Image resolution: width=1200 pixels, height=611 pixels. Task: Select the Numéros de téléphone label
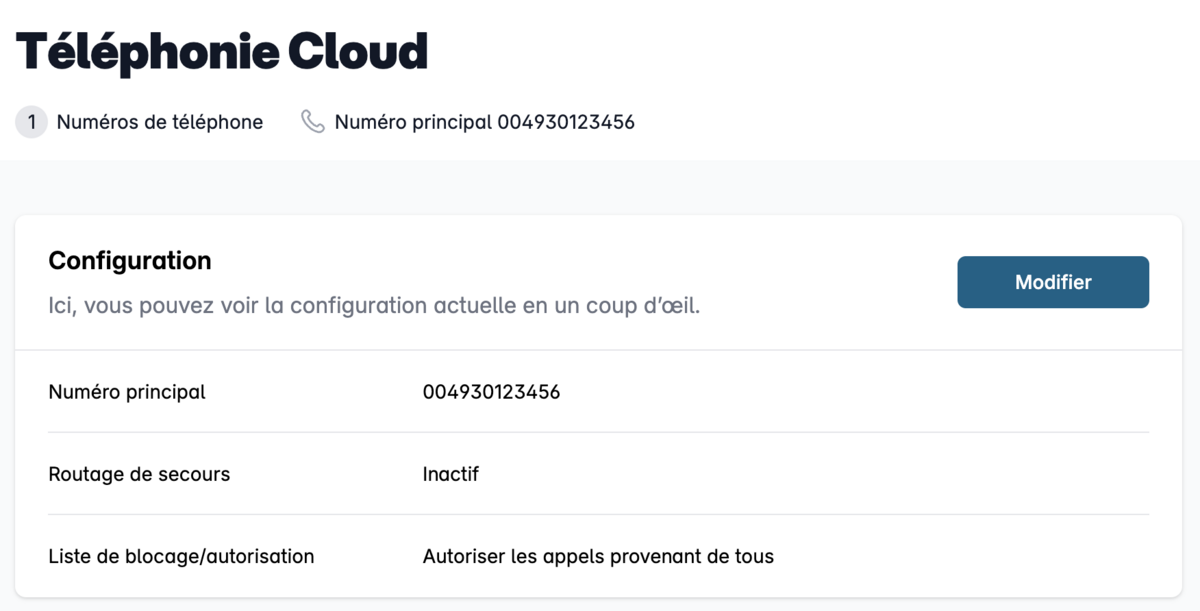coord(160,122)
